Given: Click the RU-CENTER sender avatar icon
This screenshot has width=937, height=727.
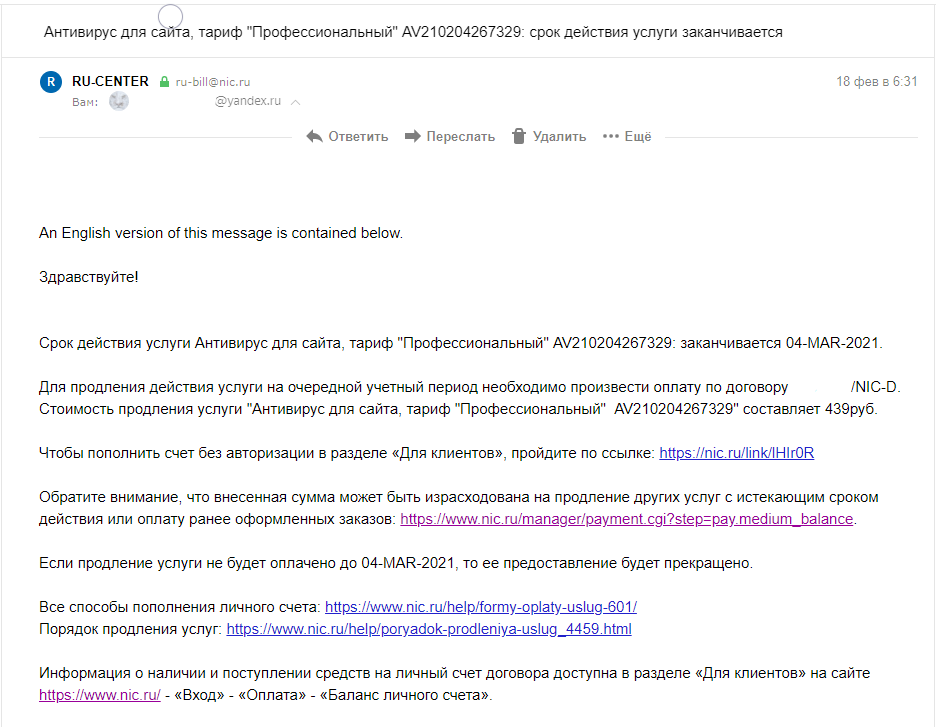Looking at the screenshot, I should point(51,82).
